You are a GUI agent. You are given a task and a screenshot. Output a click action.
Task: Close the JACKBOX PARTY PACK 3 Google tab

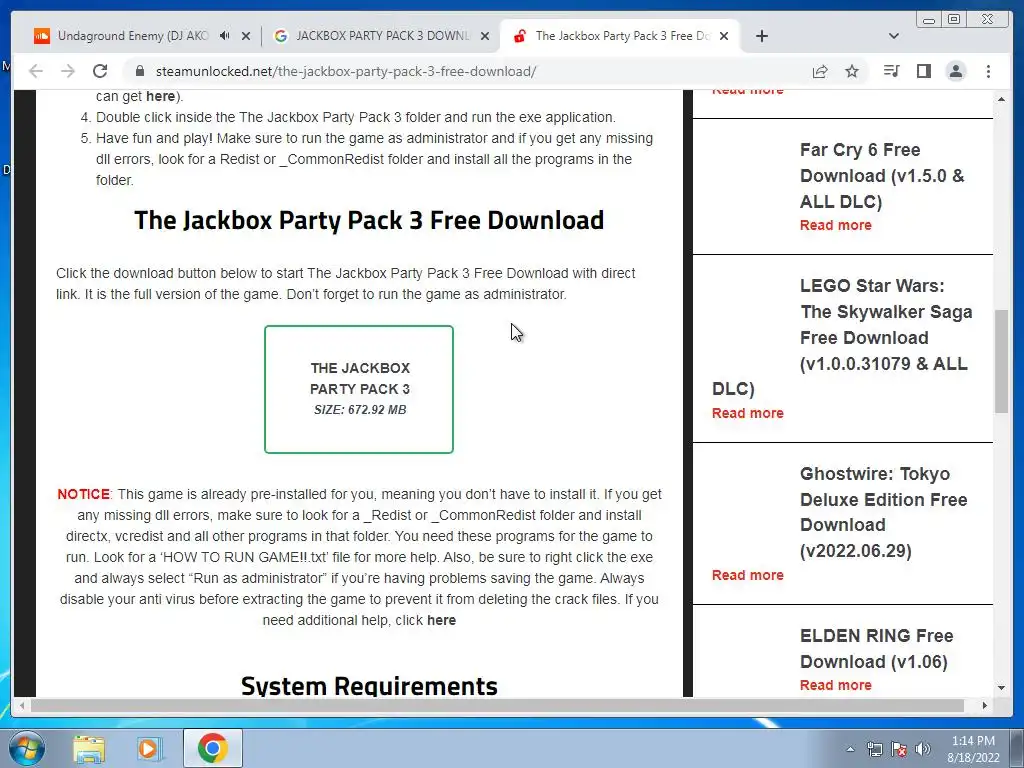coord(485,36)
